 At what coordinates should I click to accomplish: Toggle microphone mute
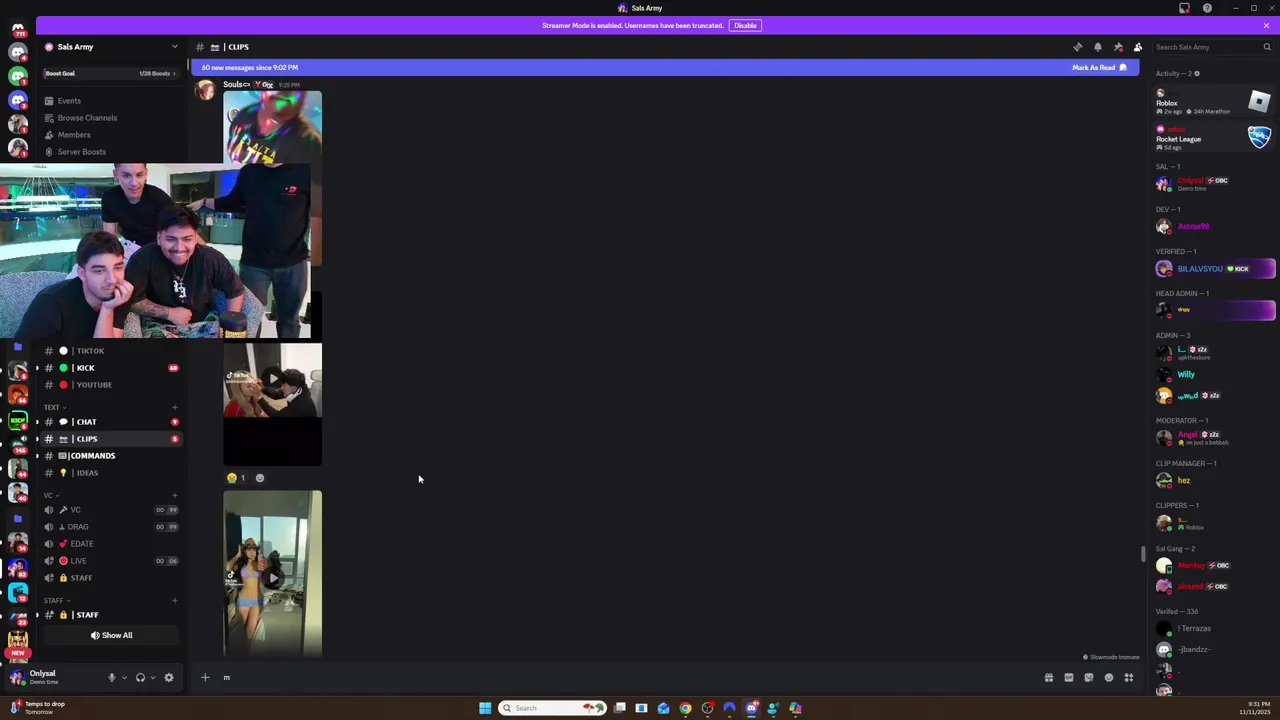click(x=111, y=677)
